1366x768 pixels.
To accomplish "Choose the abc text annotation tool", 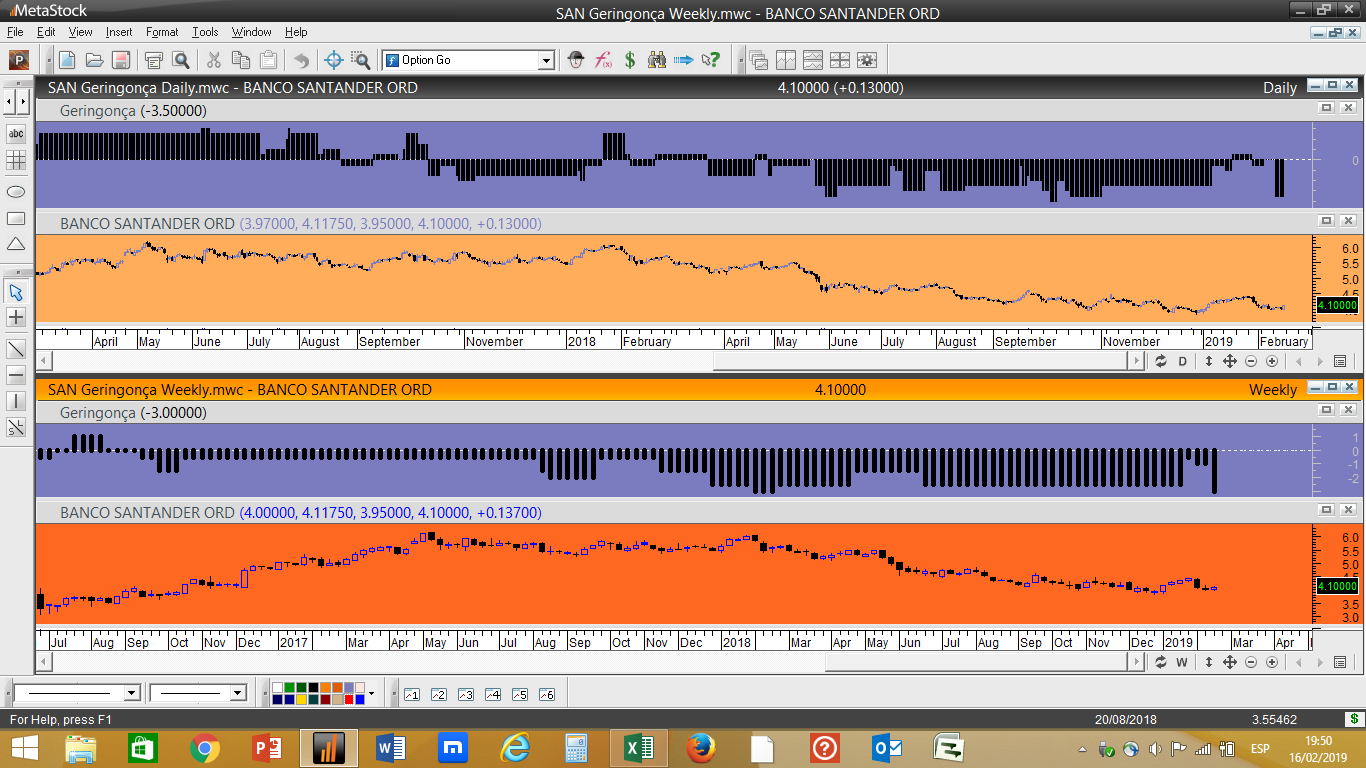I will (x=16, y=133).
